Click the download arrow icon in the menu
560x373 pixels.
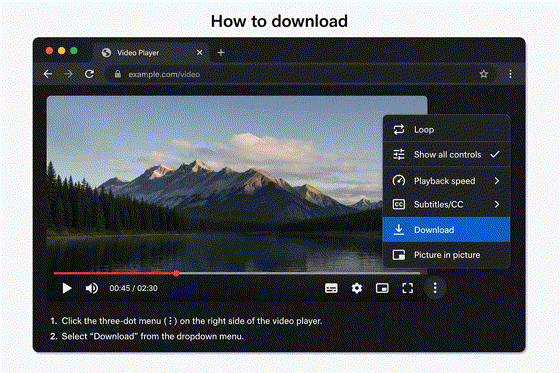[x=399, y=229]
